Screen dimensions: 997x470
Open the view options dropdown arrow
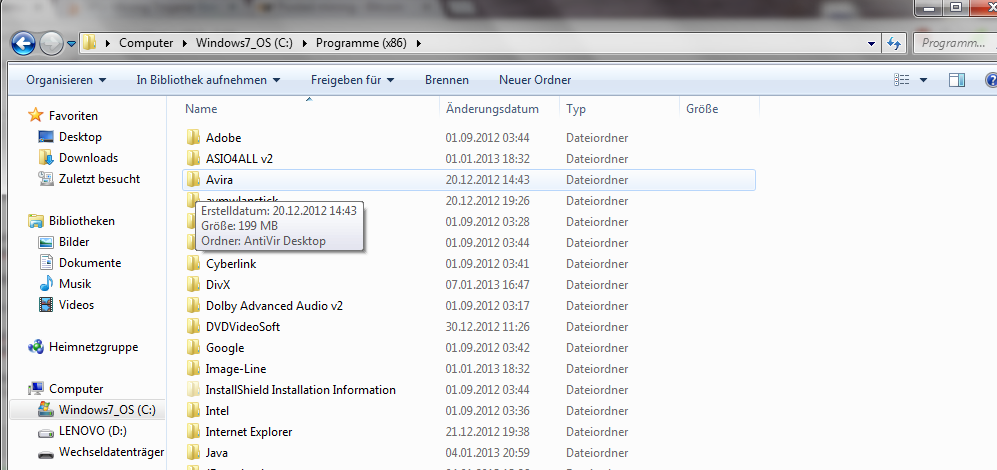tap(923, 80)
